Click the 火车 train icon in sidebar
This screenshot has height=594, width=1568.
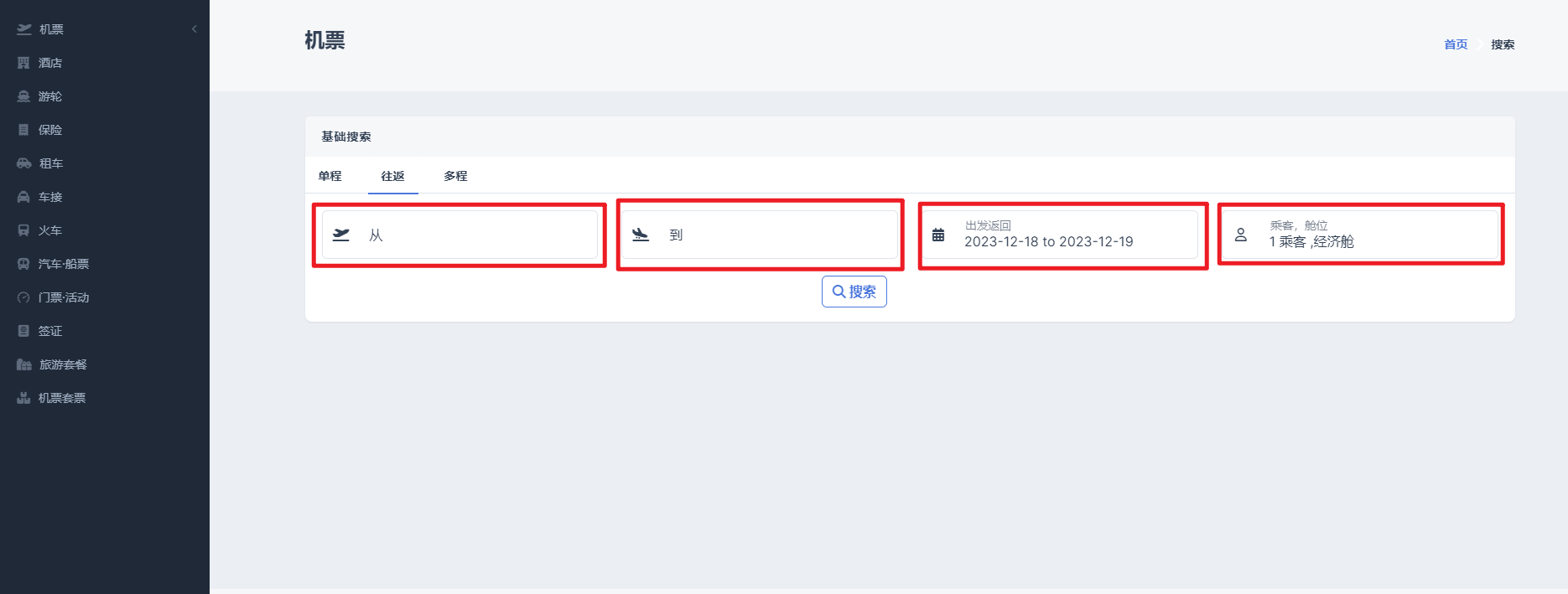pos(23,230)
